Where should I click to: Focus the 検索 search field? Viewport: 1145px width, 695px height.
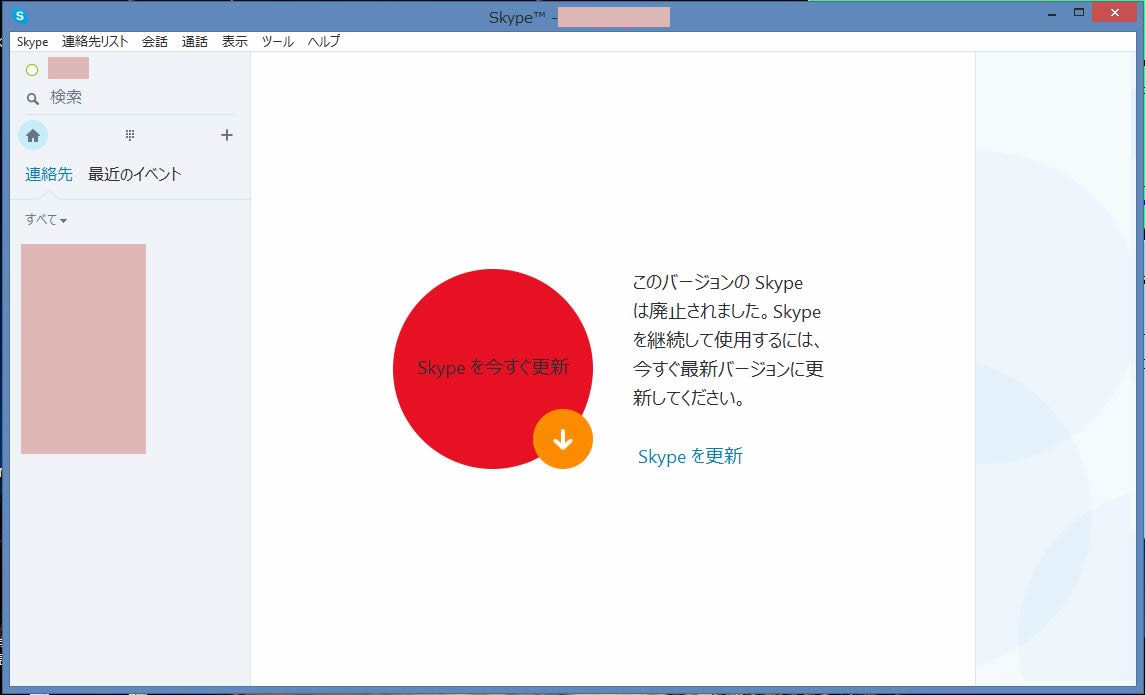pos(130,97)
